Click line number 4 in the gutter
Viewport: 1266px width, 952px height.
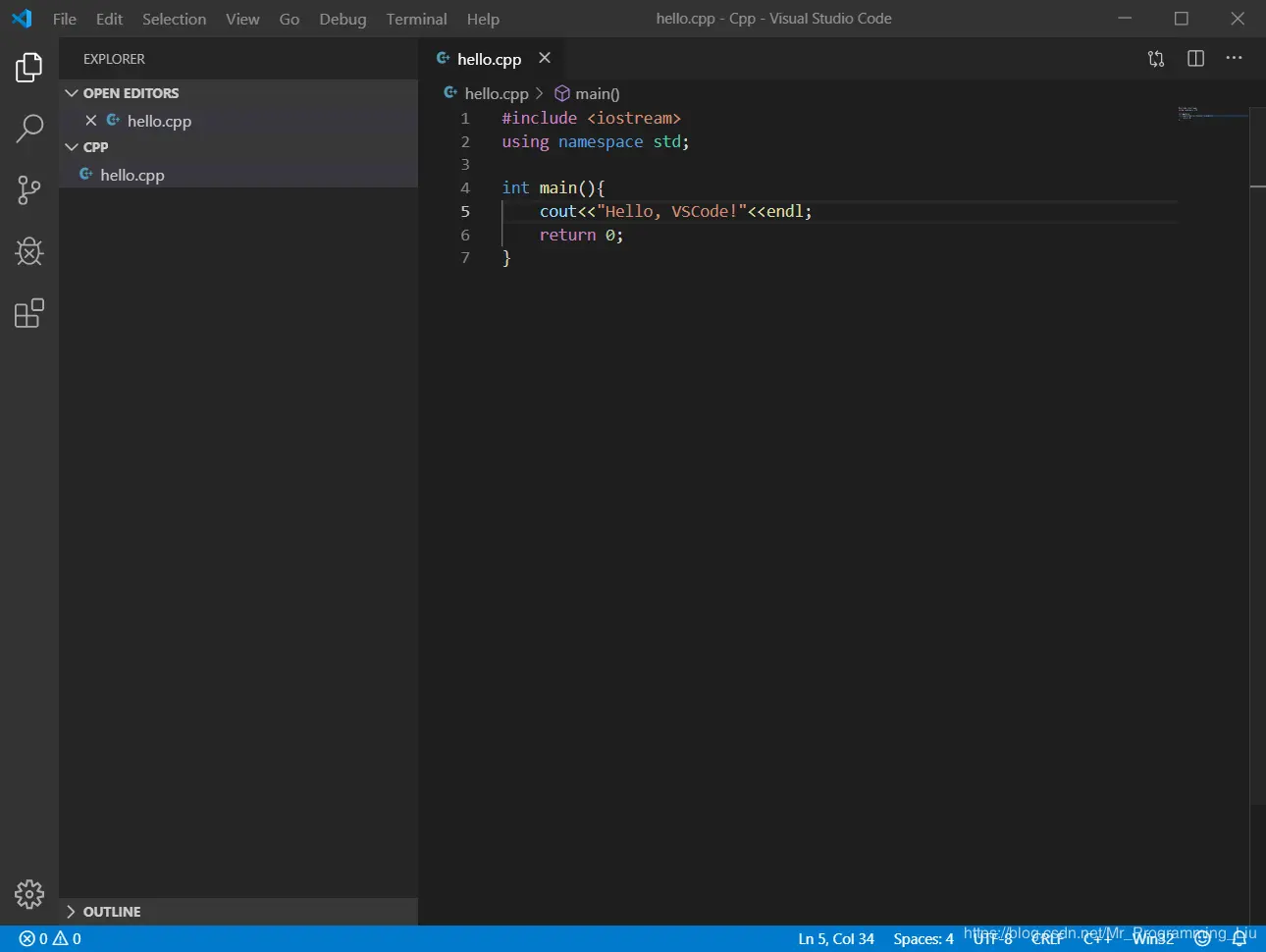coord(465,187)
